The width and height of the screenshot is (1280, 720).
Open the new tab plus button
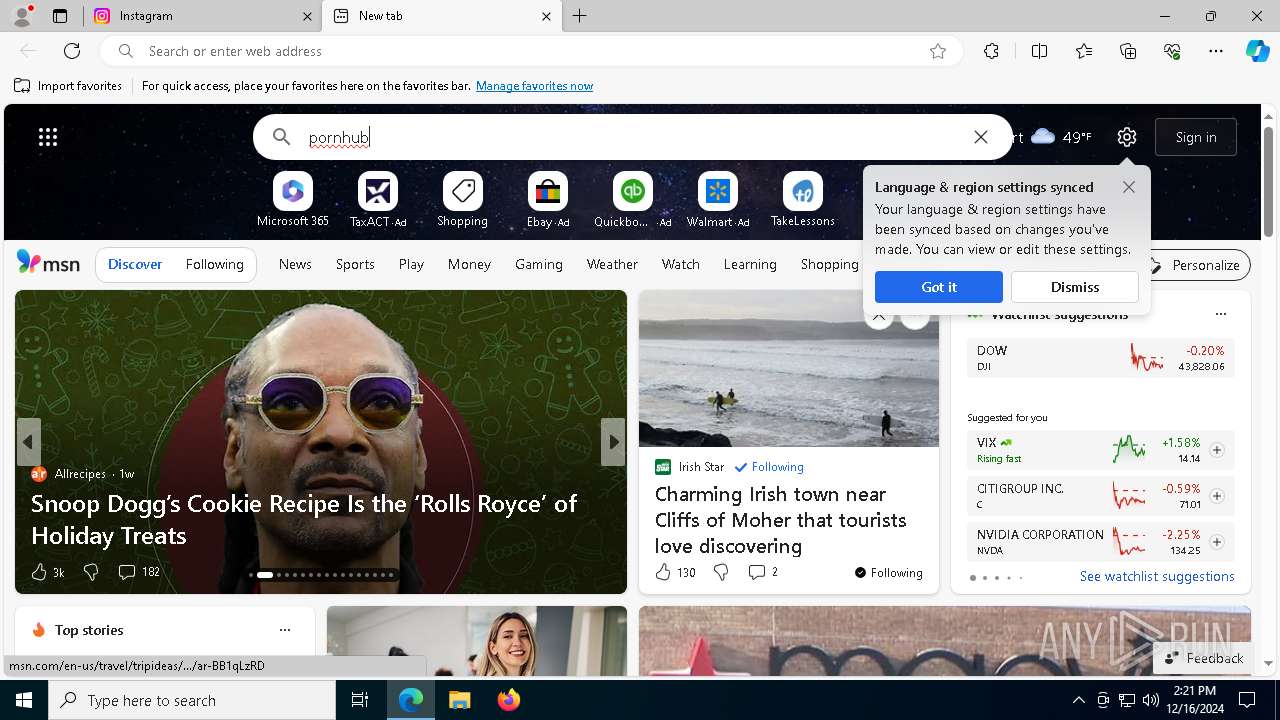(580, 16)
